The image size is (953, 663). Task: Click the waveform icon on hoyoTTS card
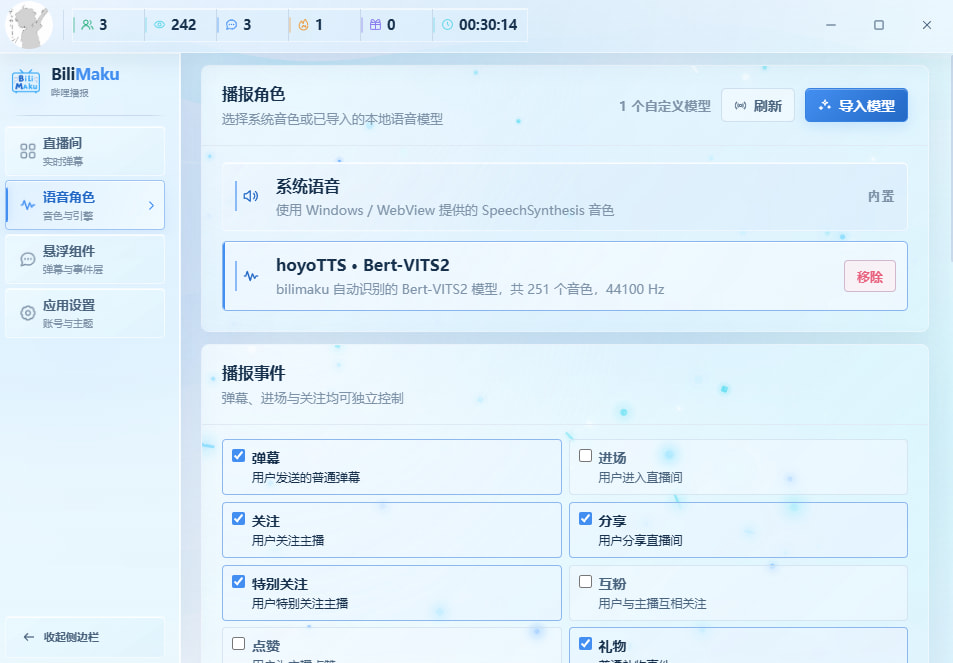pos(251,276)
